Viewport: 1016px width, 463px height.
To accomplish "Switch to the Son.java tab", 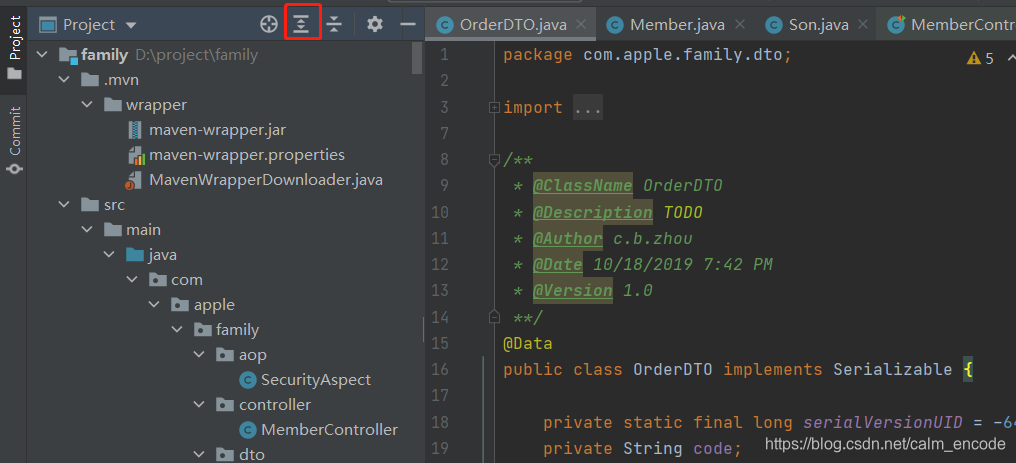I will [x=818, y=25].
